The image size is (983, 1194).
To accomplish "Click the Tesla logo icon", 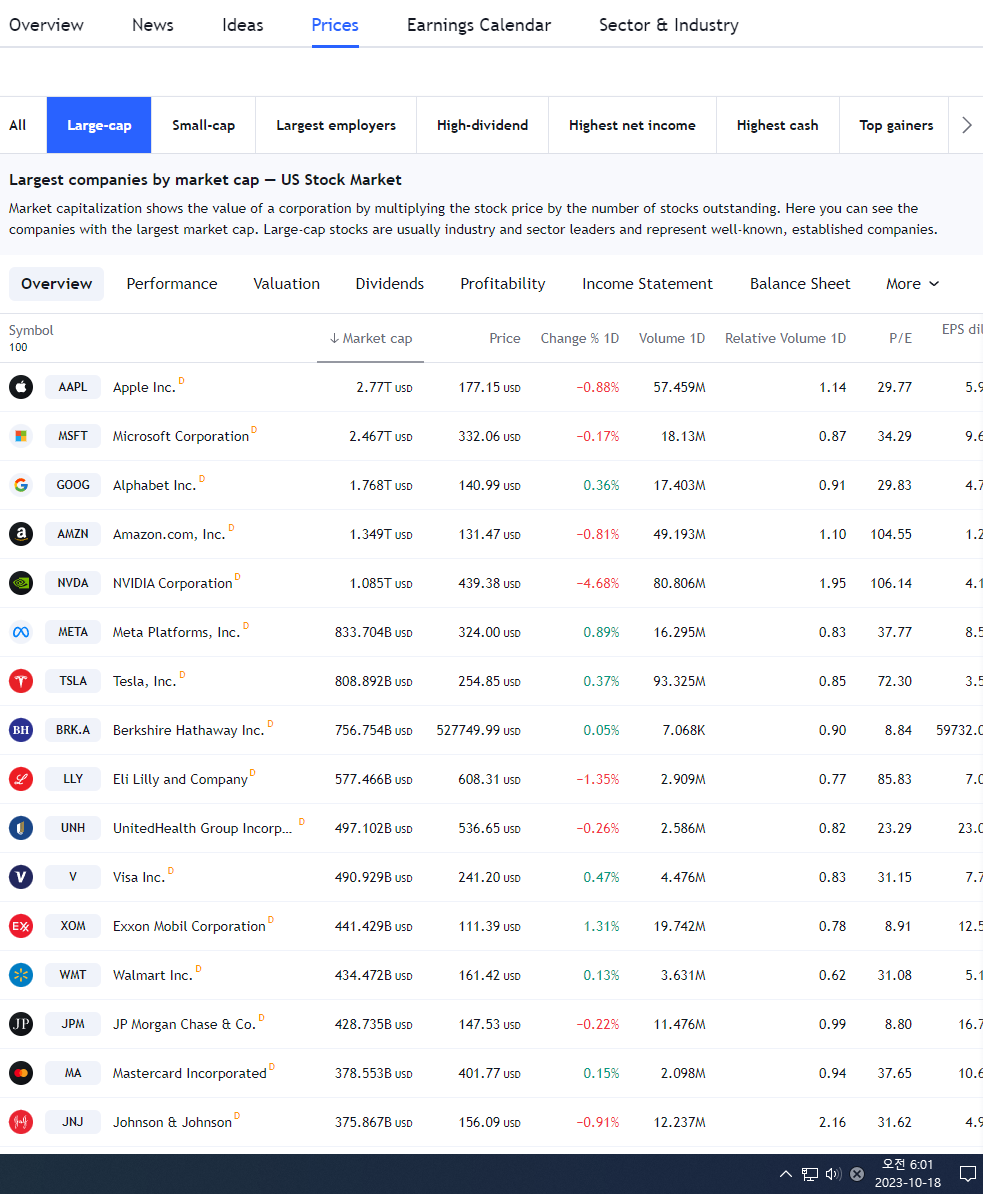I will (x=21, y=681).
